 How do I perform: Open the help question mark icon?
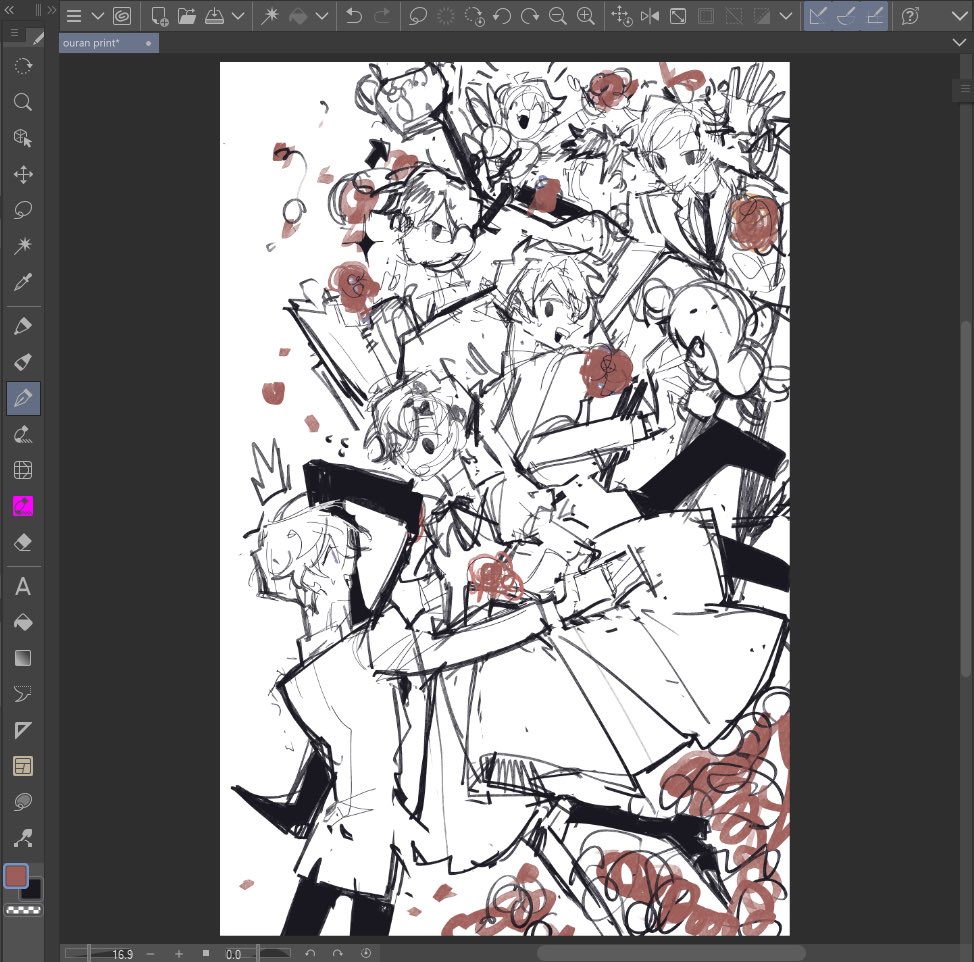[909, 16]
